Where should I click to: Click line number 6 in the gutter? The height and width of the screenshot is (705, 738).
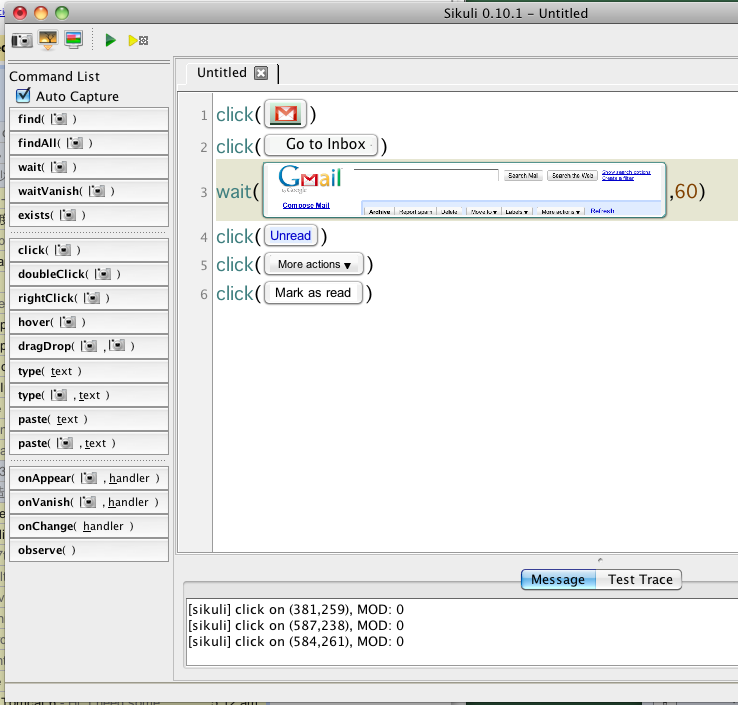click(204, 295)
